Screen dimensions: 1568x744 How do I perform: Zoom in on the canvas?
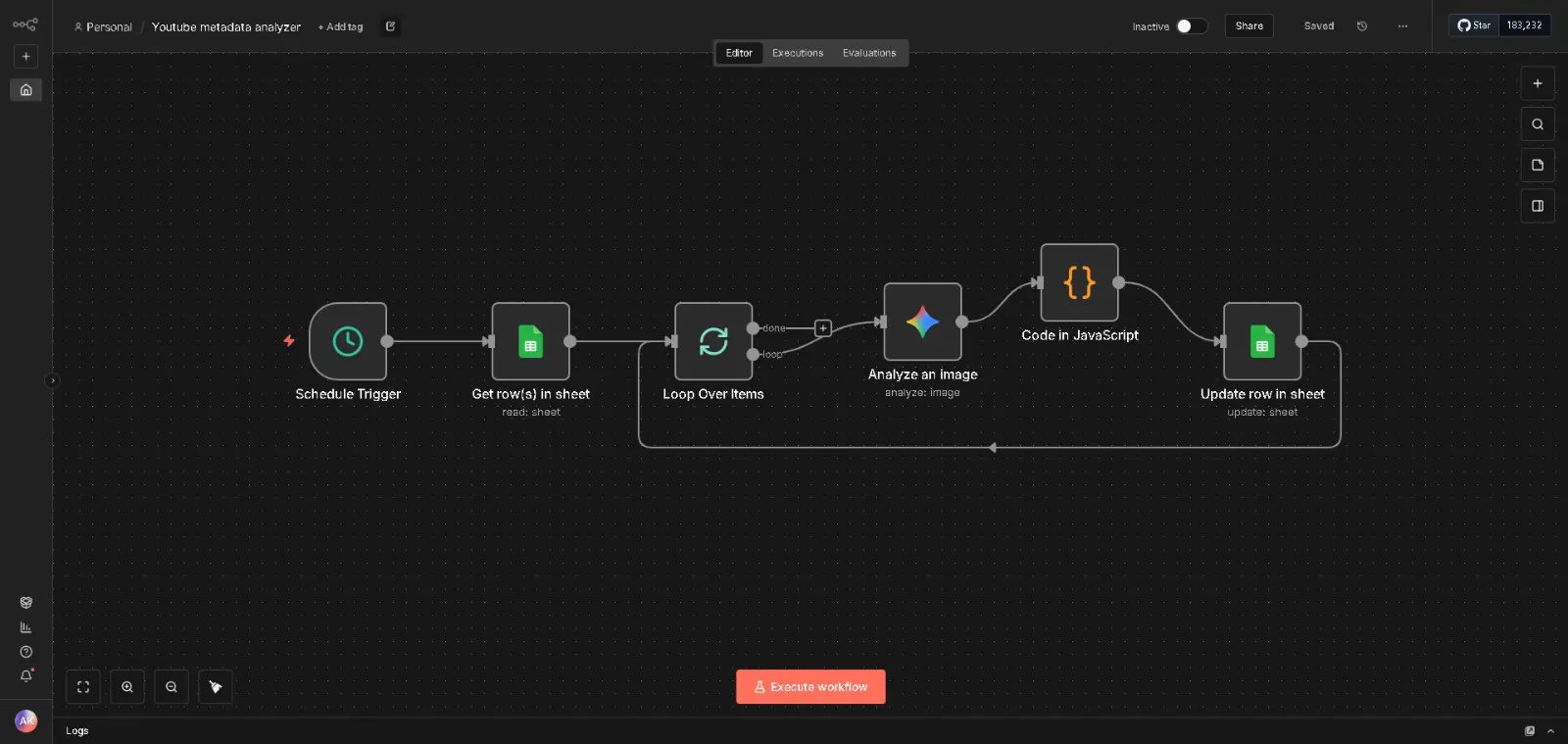pyautogui.click(x=127, y=687)
